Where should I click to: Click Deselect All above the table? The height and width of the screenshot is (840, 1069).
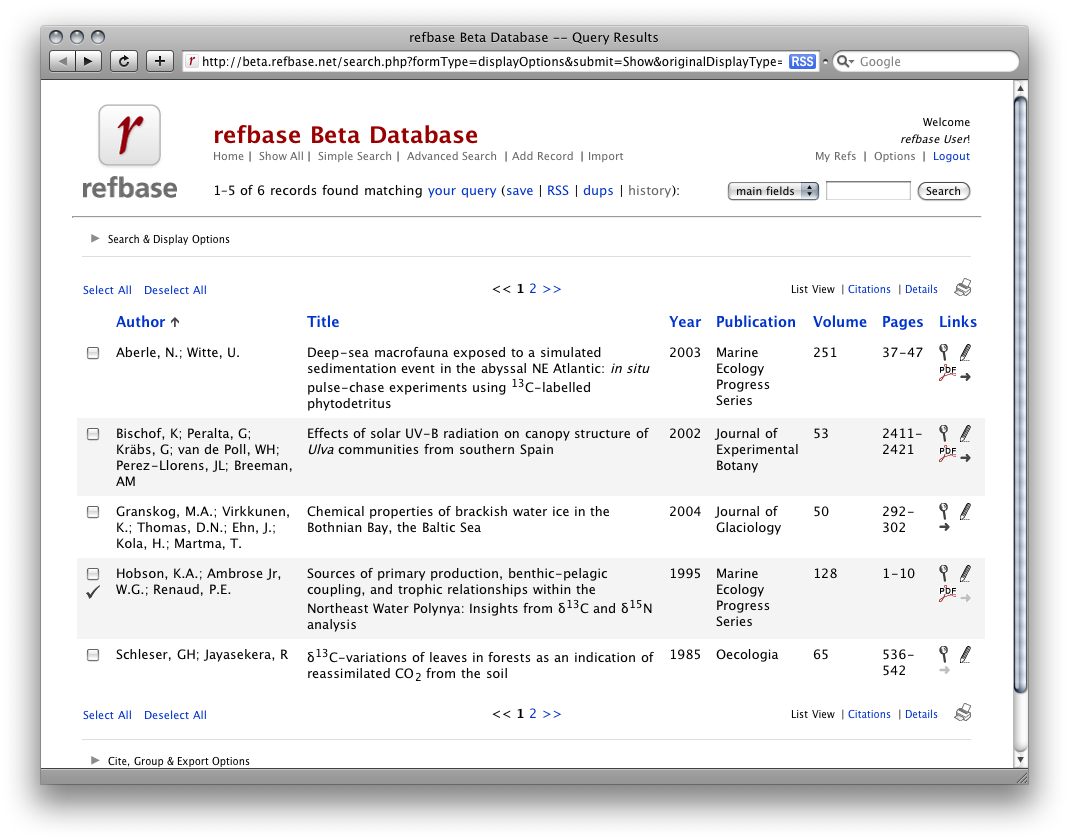[175, 290]
